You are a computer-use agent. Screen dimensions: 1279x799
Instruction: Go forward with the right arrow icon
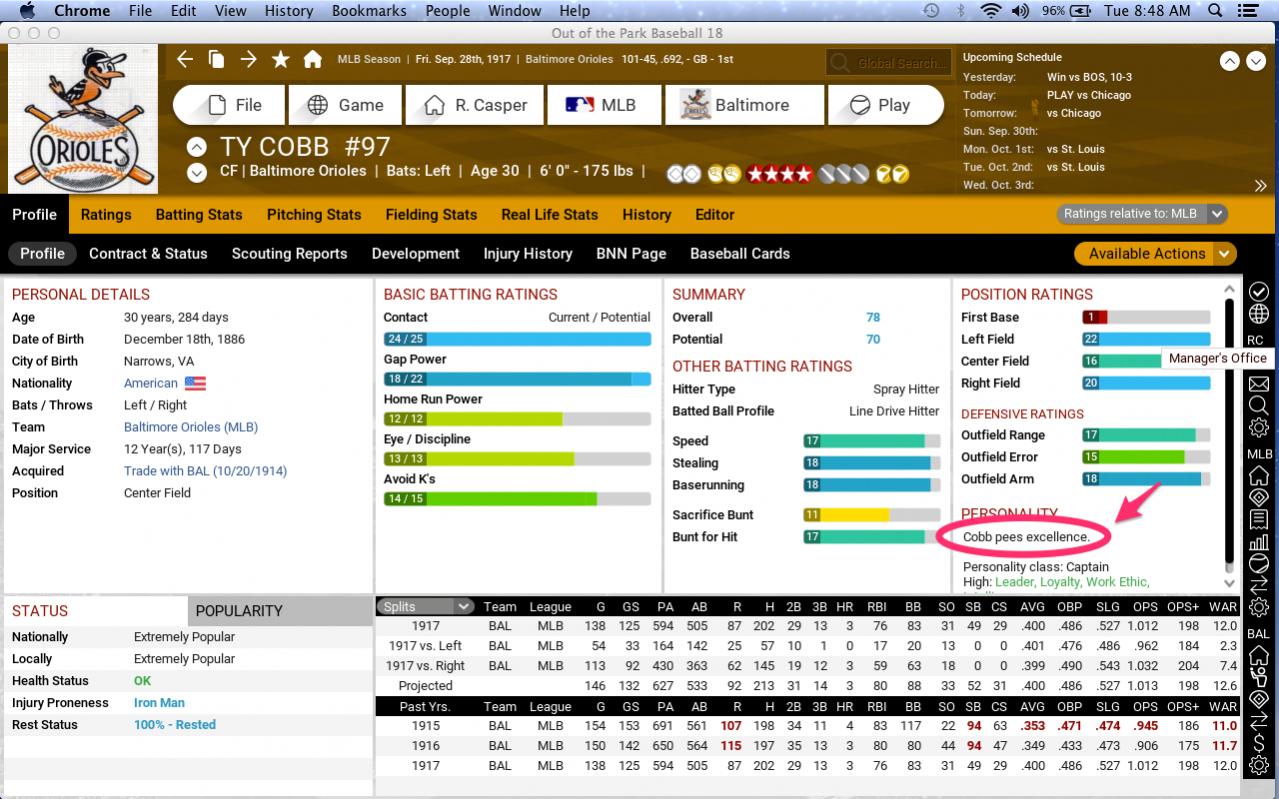[x=248, y=59]
